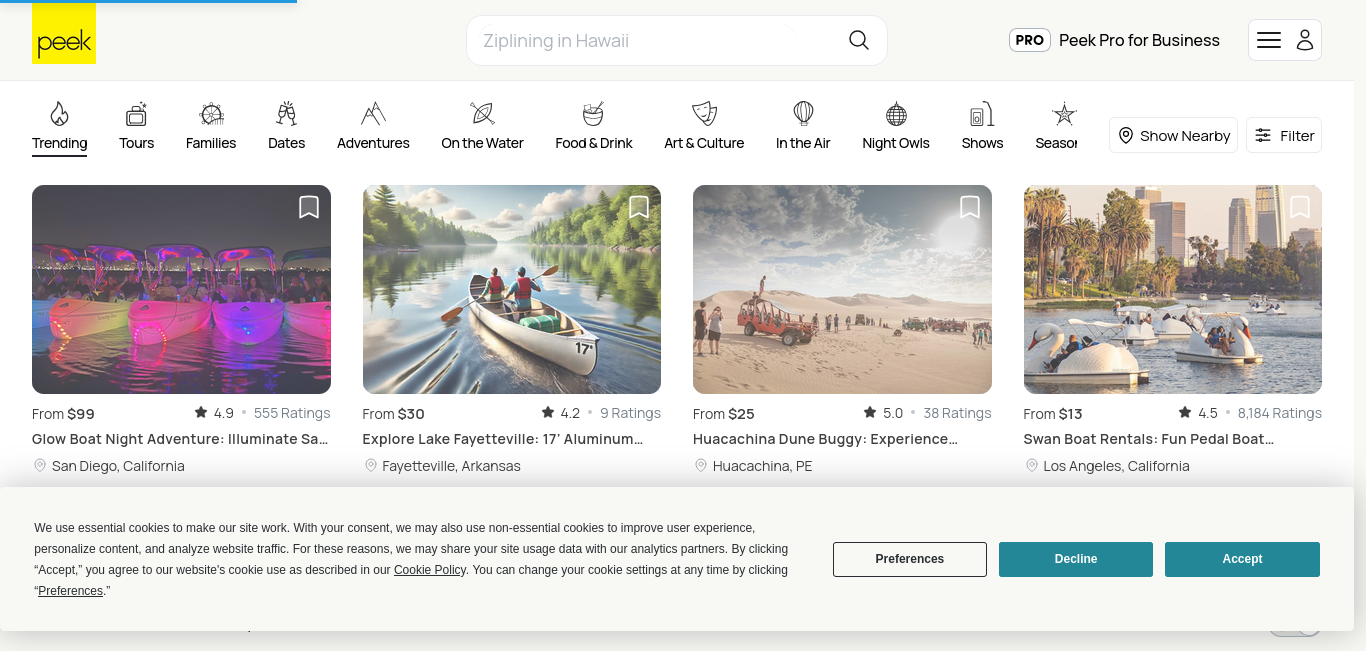The width and height of the screenshot is (1366, 651).
Task: Switch to the Food & Drink tab
Action: [594, 126]
